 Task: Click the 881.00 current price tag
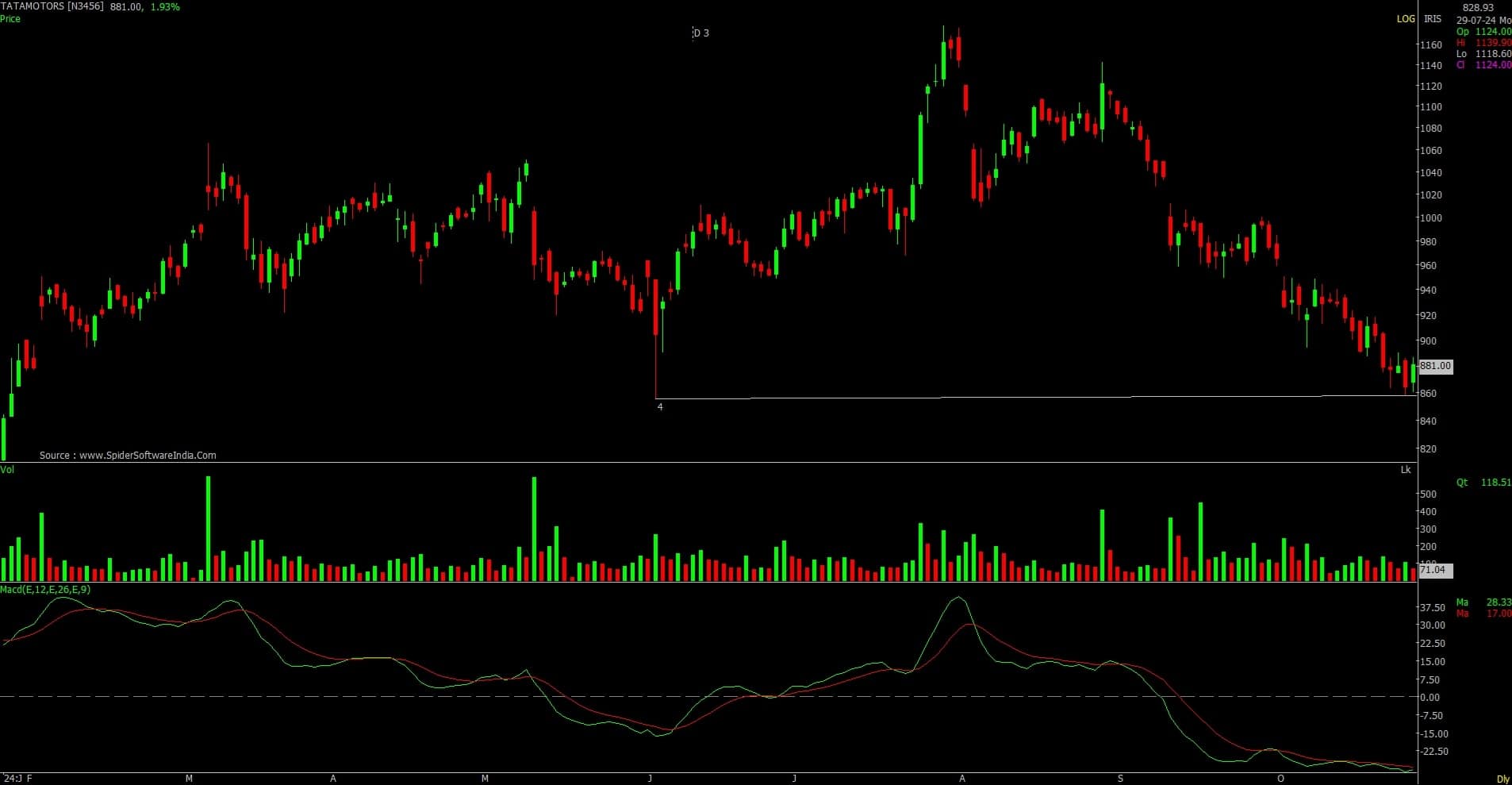tap(1435, 366)
